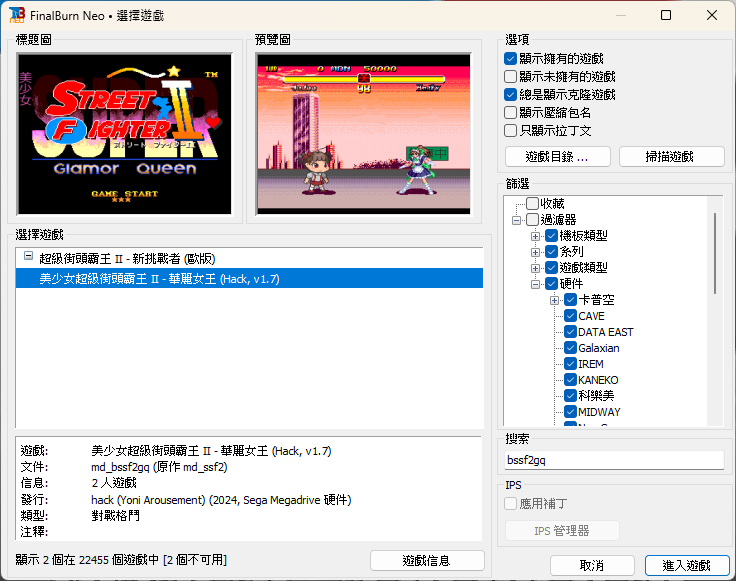Check the 收藏 filter checkbox
The image size is (736, 581).
pyautogui.click(x=532, y=203)
